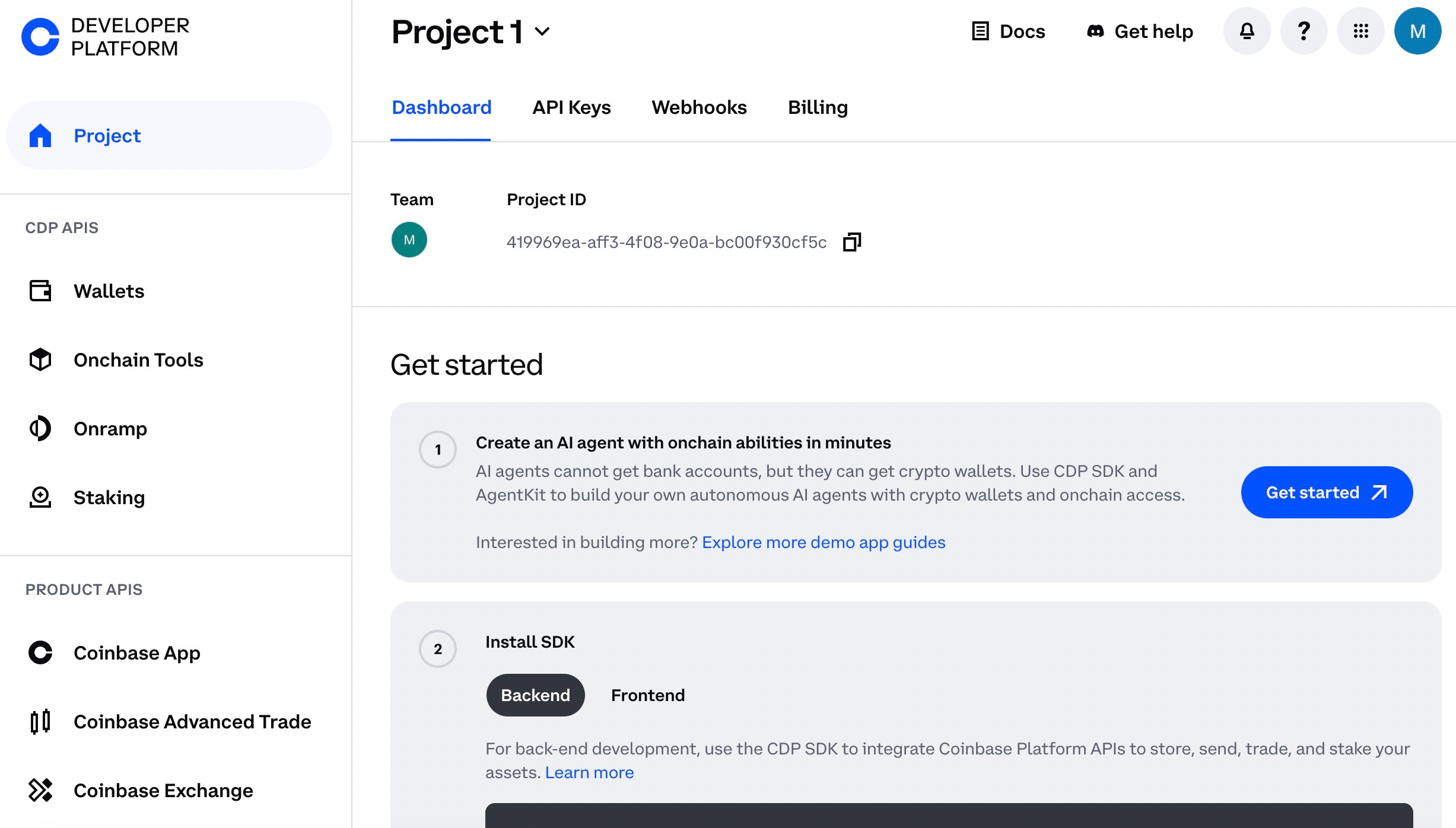The width and height of the screenshot is (1456, 828).
Task: Open the notifications bell
Action: coord(1247,31)
